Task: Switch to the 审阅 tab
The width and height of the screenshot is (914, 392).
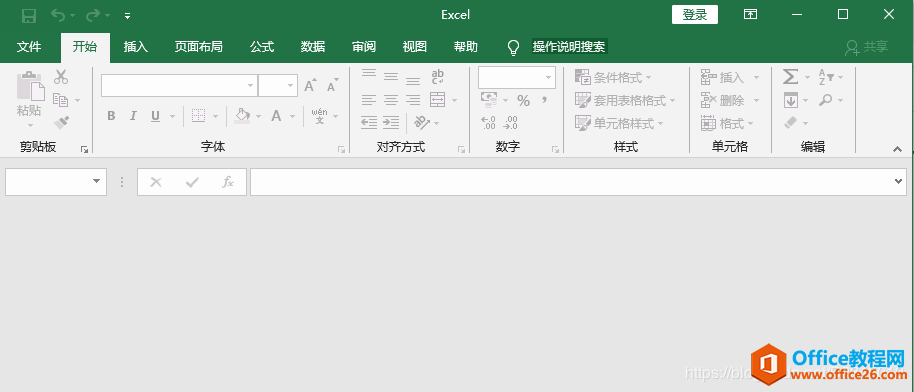Action: tap(364, 47)
